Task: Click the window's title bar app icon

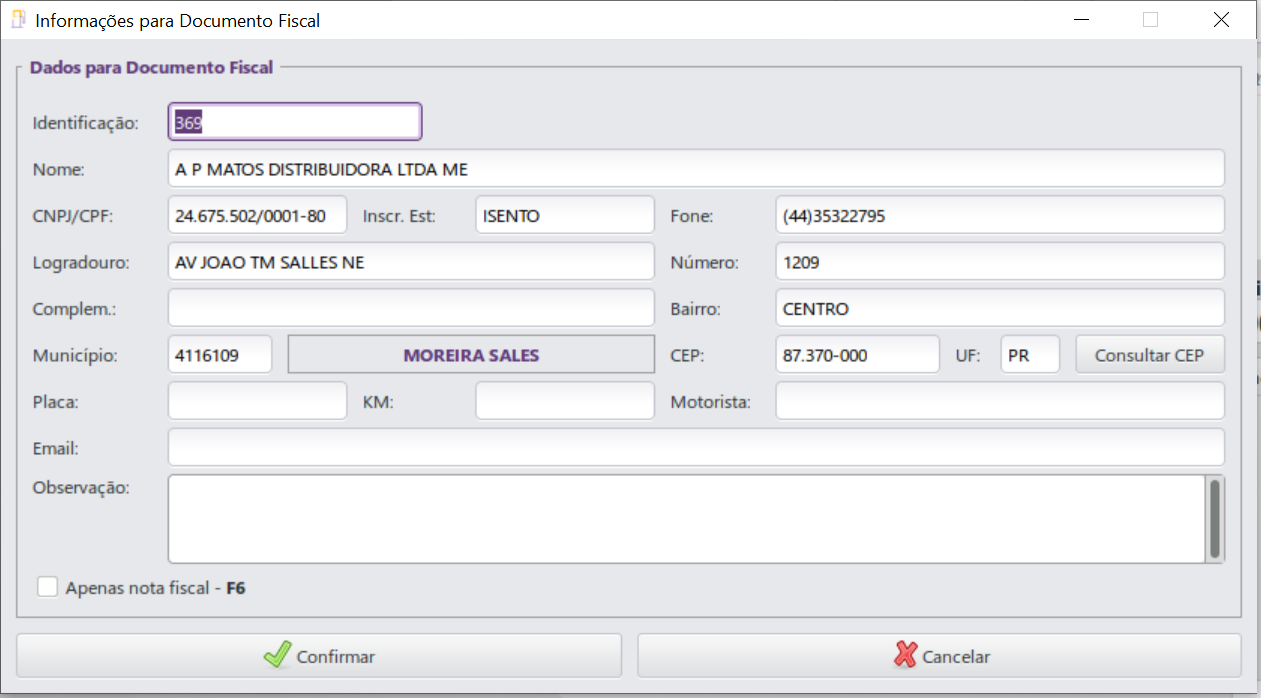Action: point(18,19)
